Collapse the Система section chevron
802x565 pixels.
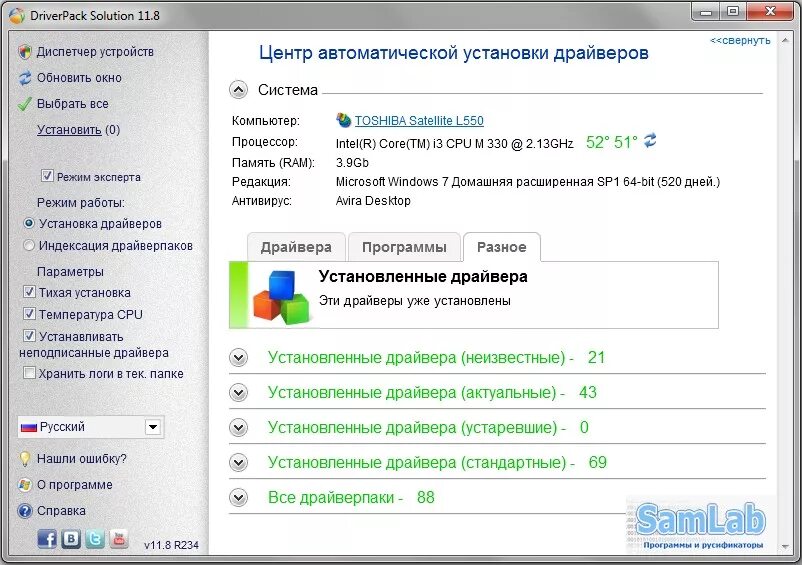(238, 90)
